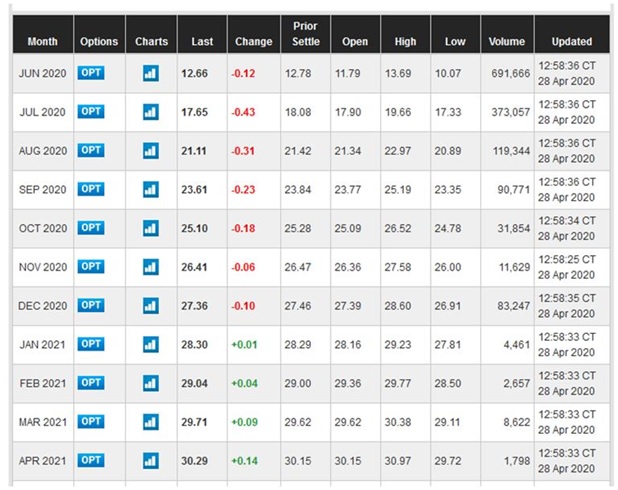Select the JUN 2020 month cell
618x490 pixels.
tap(43, 73)
